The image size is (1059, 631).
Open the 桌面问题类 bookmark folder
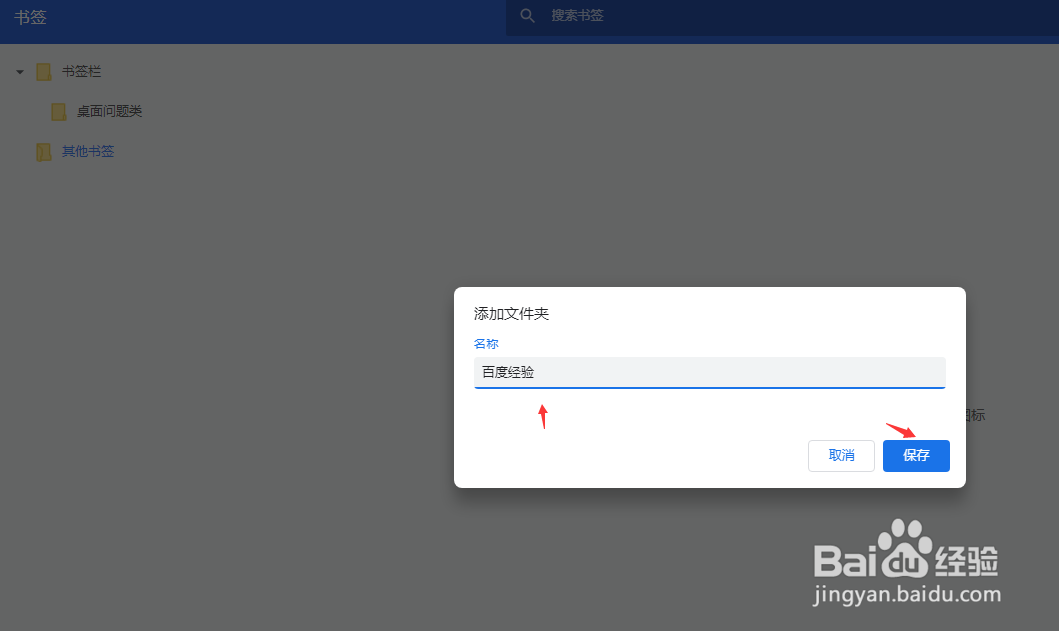pos(110,111)
